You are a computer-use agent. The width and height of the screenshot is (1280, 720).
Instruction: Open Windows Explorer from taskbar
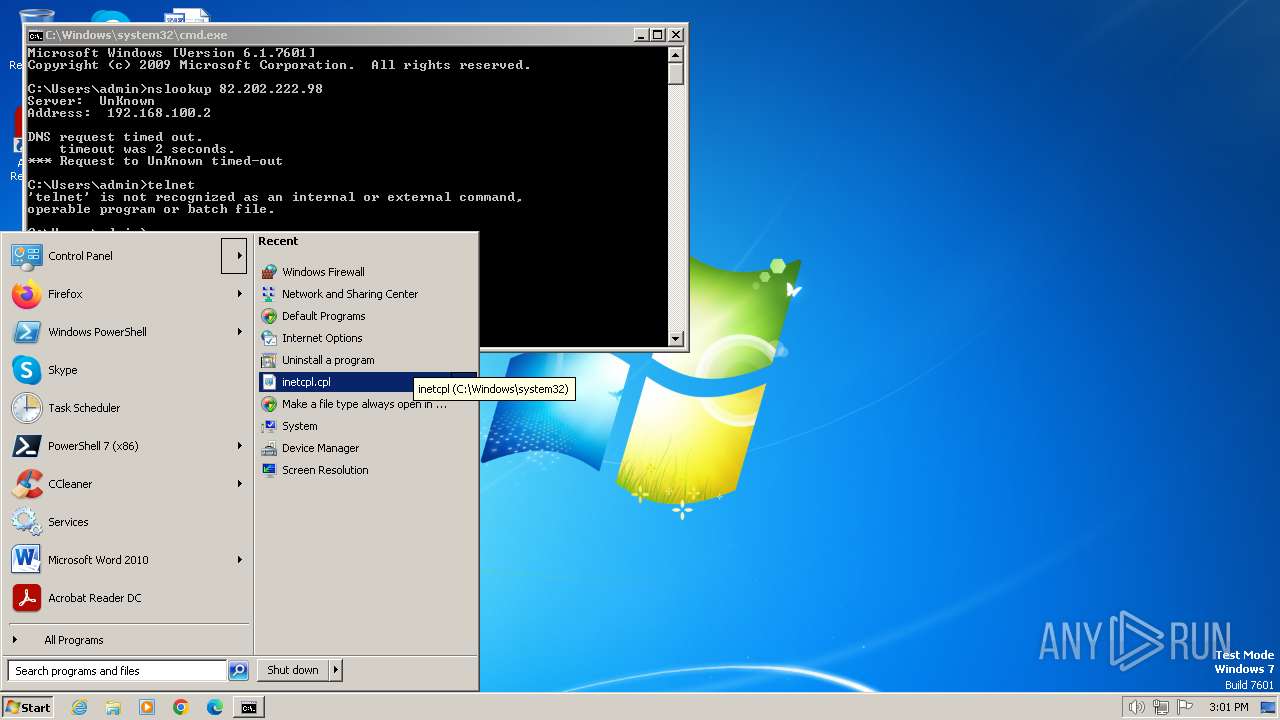pos(113,707)
